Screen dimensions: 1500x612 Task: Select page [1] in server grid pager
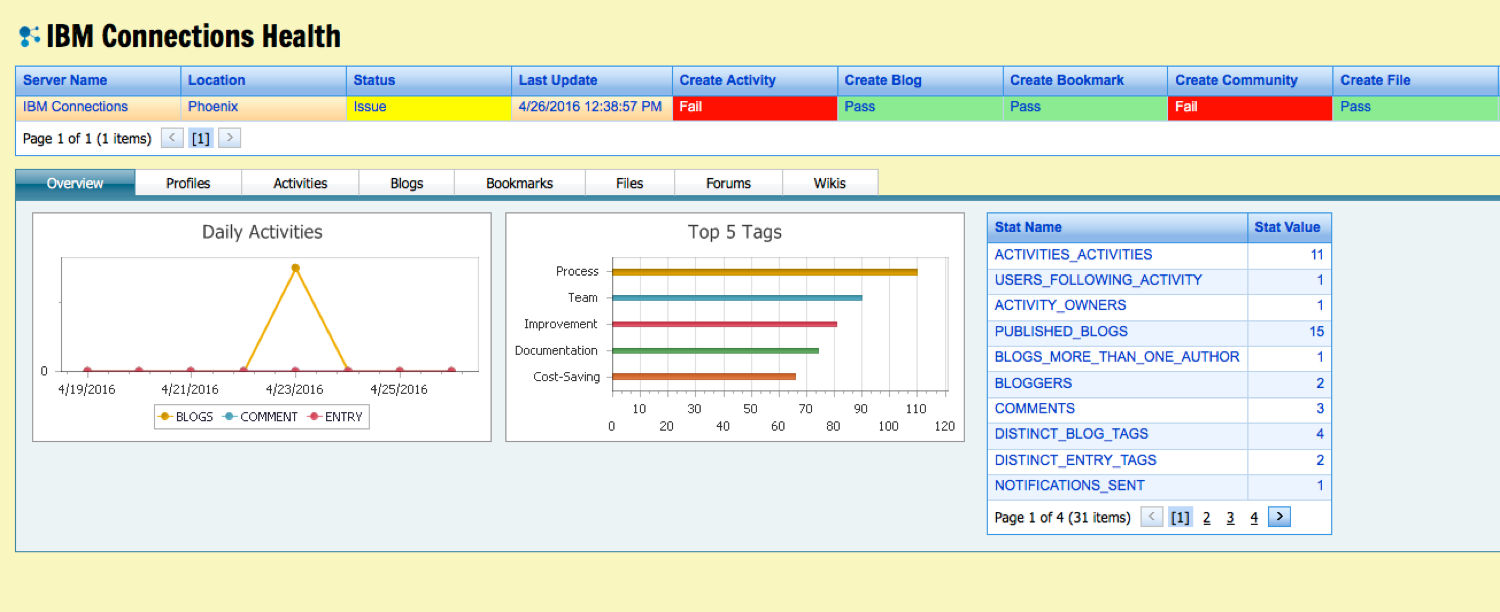(200, 139)
